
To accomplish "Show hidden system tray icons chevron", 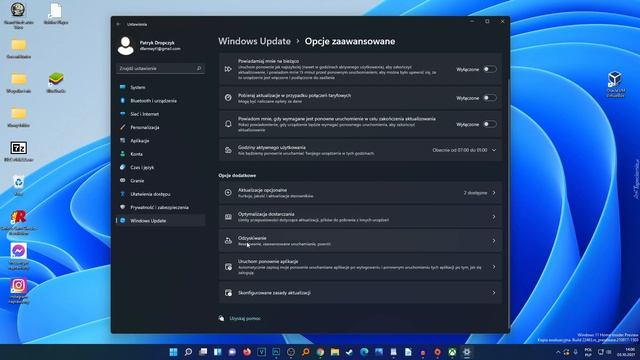I will pyautogui.click(x=558, y=352).
